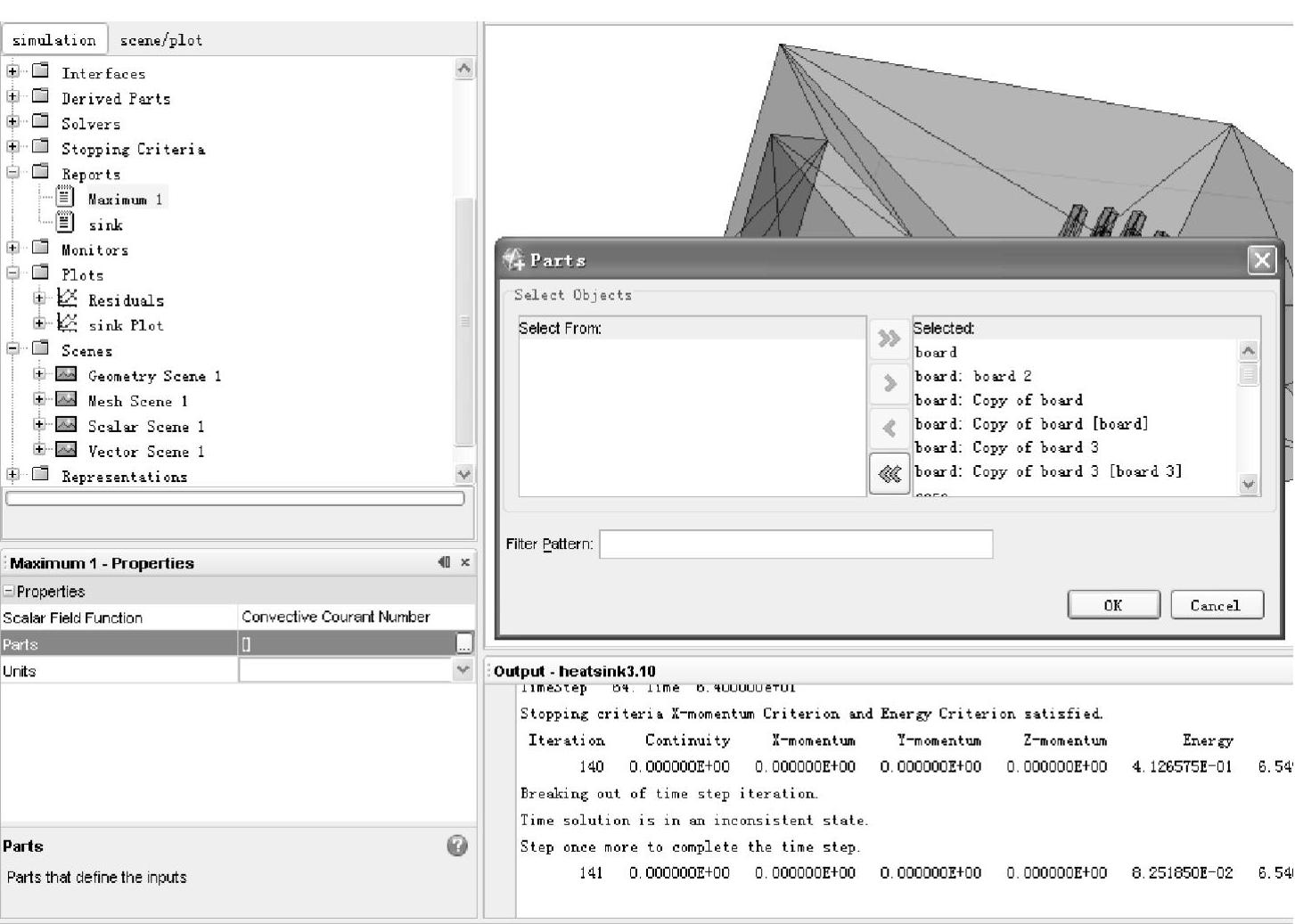Click the Monitors folder icon

[x=40, y=248]
